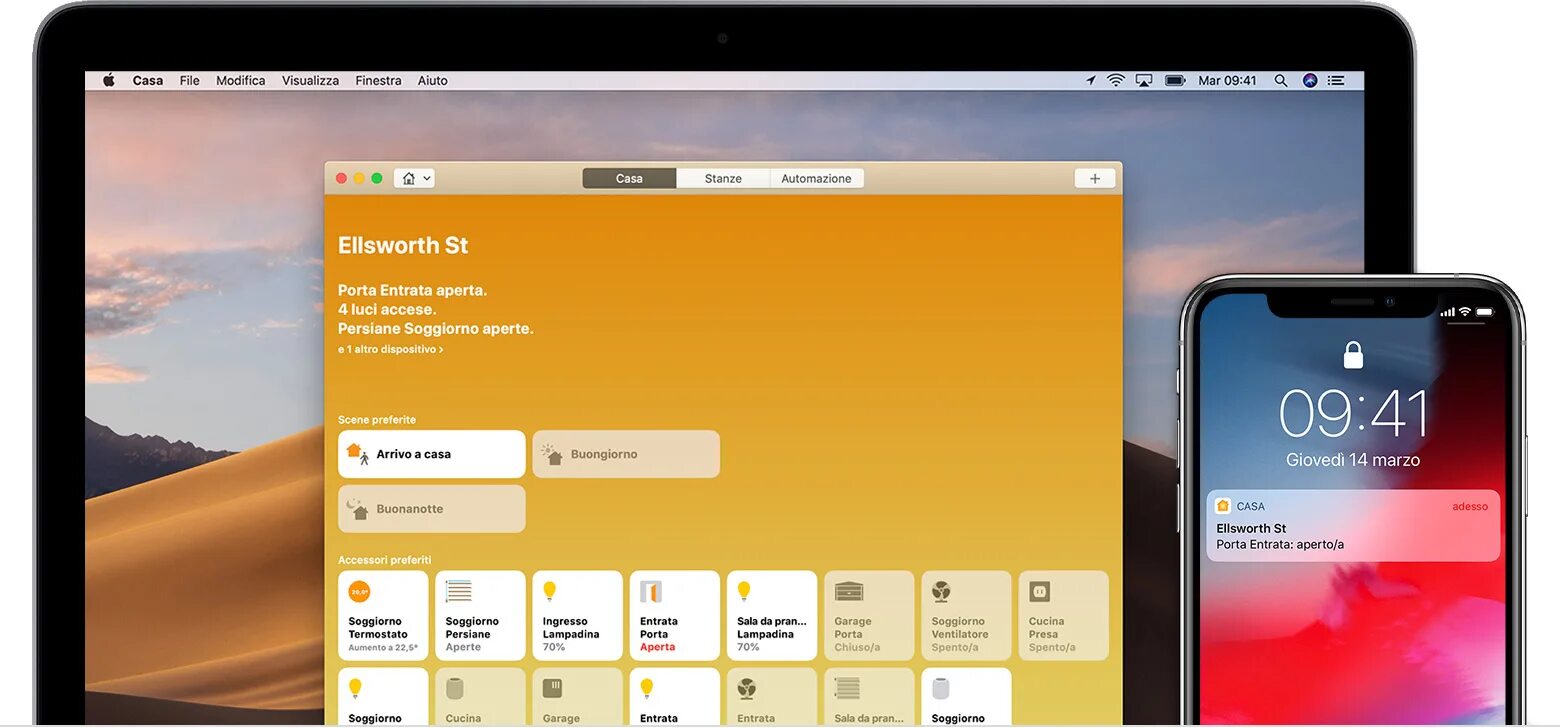Toggle the cut-off Soggiorno light bulb tile
Image resolution: width=1560 pixels, height=728 pixels.
pyautogui.click(x=383, y=697)
